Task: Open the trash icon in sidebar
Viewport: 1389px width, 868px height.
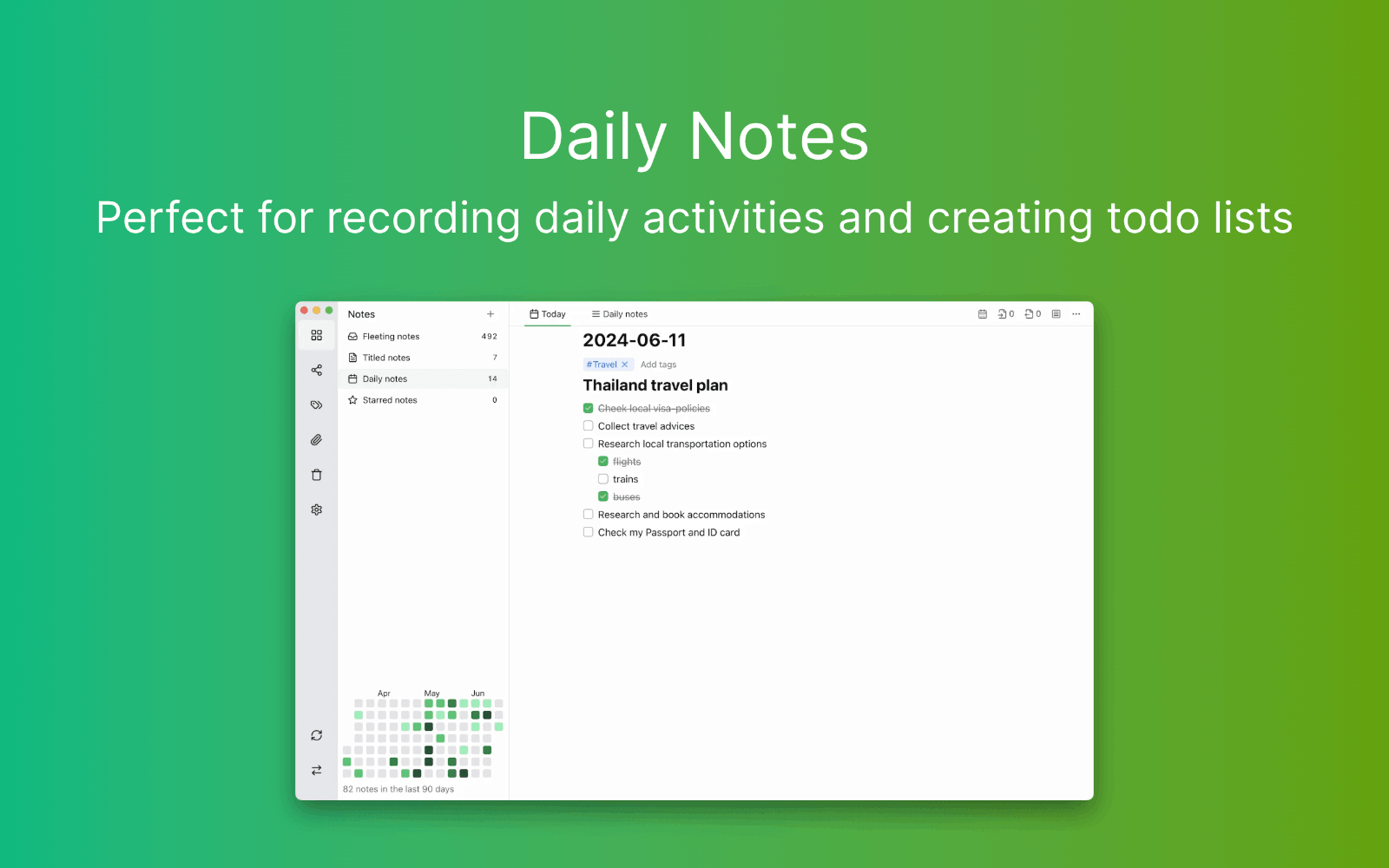Action: click(316, 475)
